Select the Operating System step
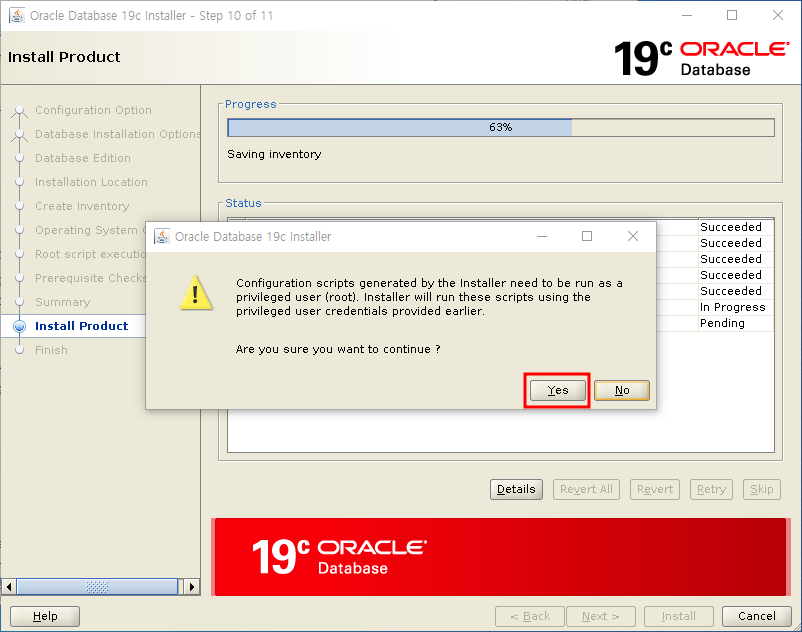Image resolution: width=802 pixels, height=632 pixels. tap(90, 230)
